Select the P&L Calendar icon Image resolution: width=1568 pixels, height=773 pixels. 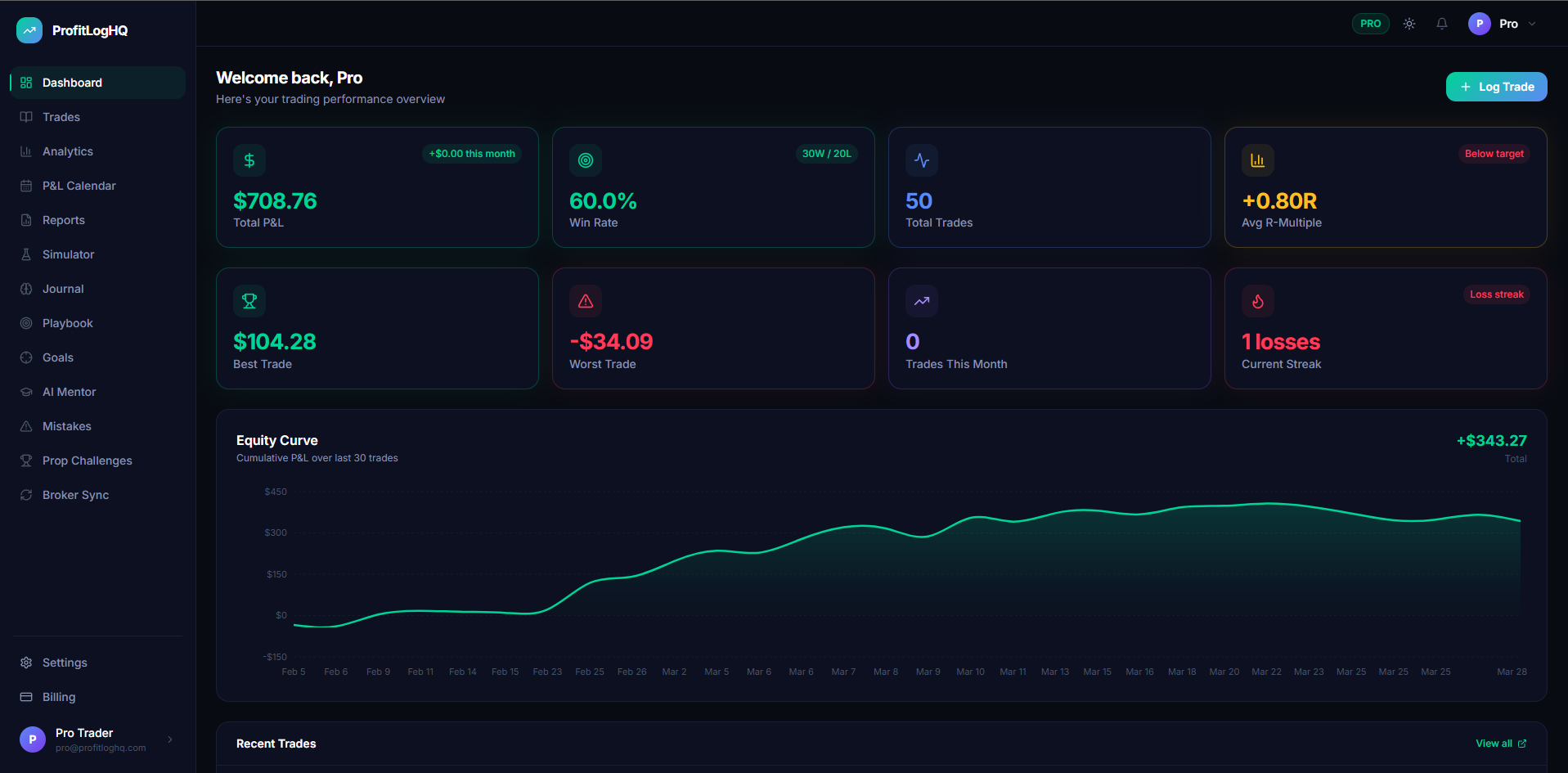(25, 185)
